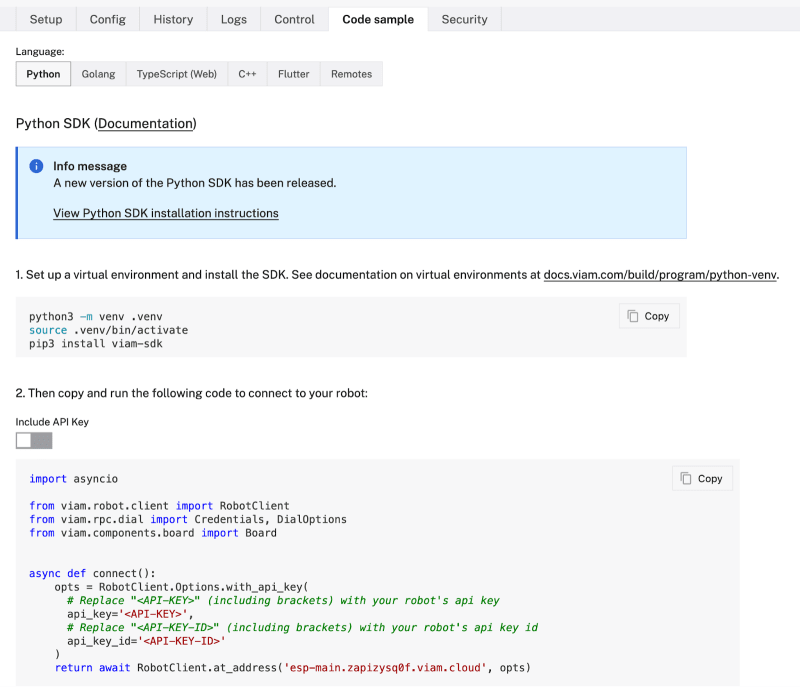800x687 pixels.
Task: Toggle the Include API Key switch
Action: 34,441
